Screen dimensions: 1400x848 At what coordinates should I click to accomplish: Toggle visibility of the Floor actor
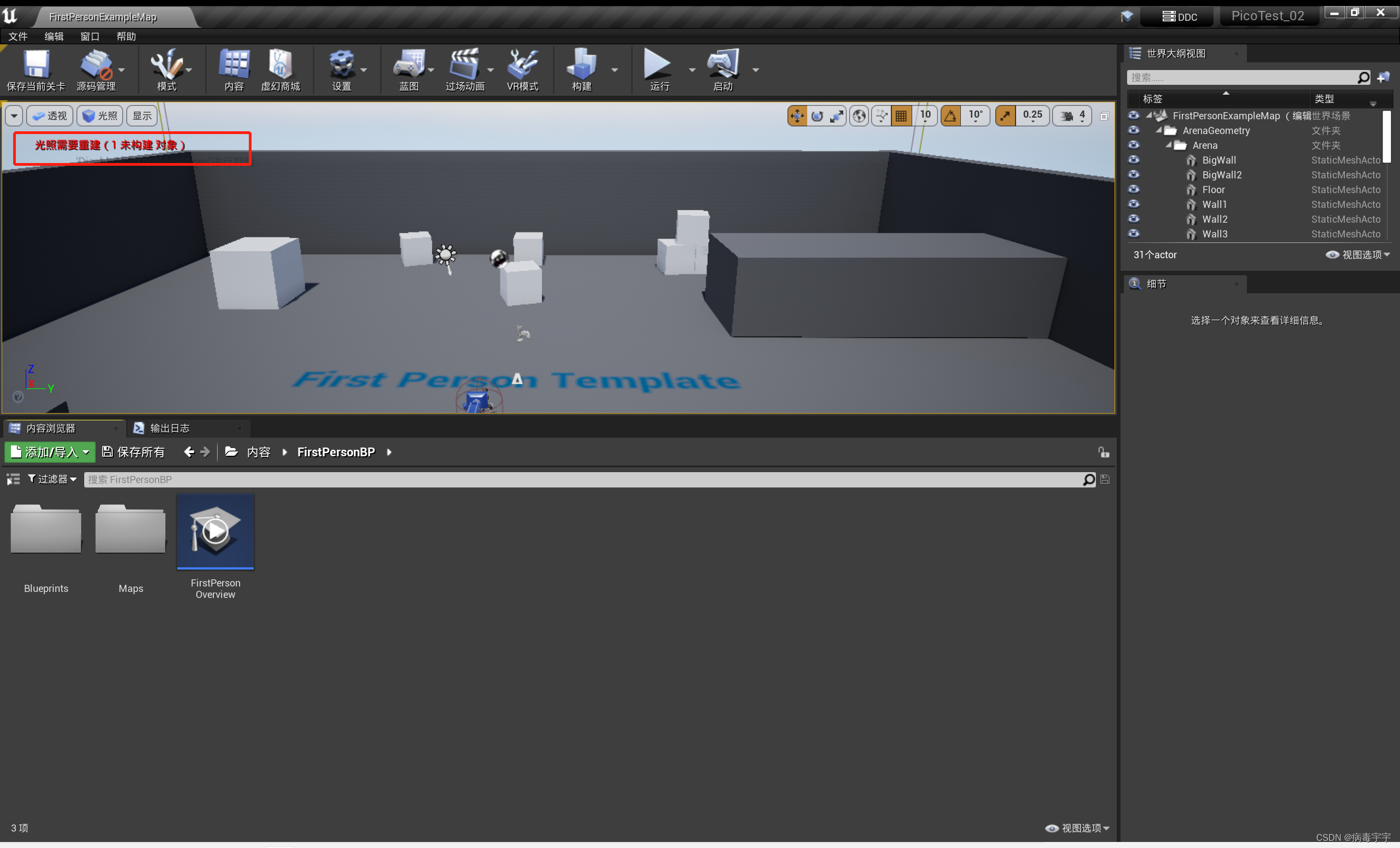pyautogui.click(x=1134, y=189)
